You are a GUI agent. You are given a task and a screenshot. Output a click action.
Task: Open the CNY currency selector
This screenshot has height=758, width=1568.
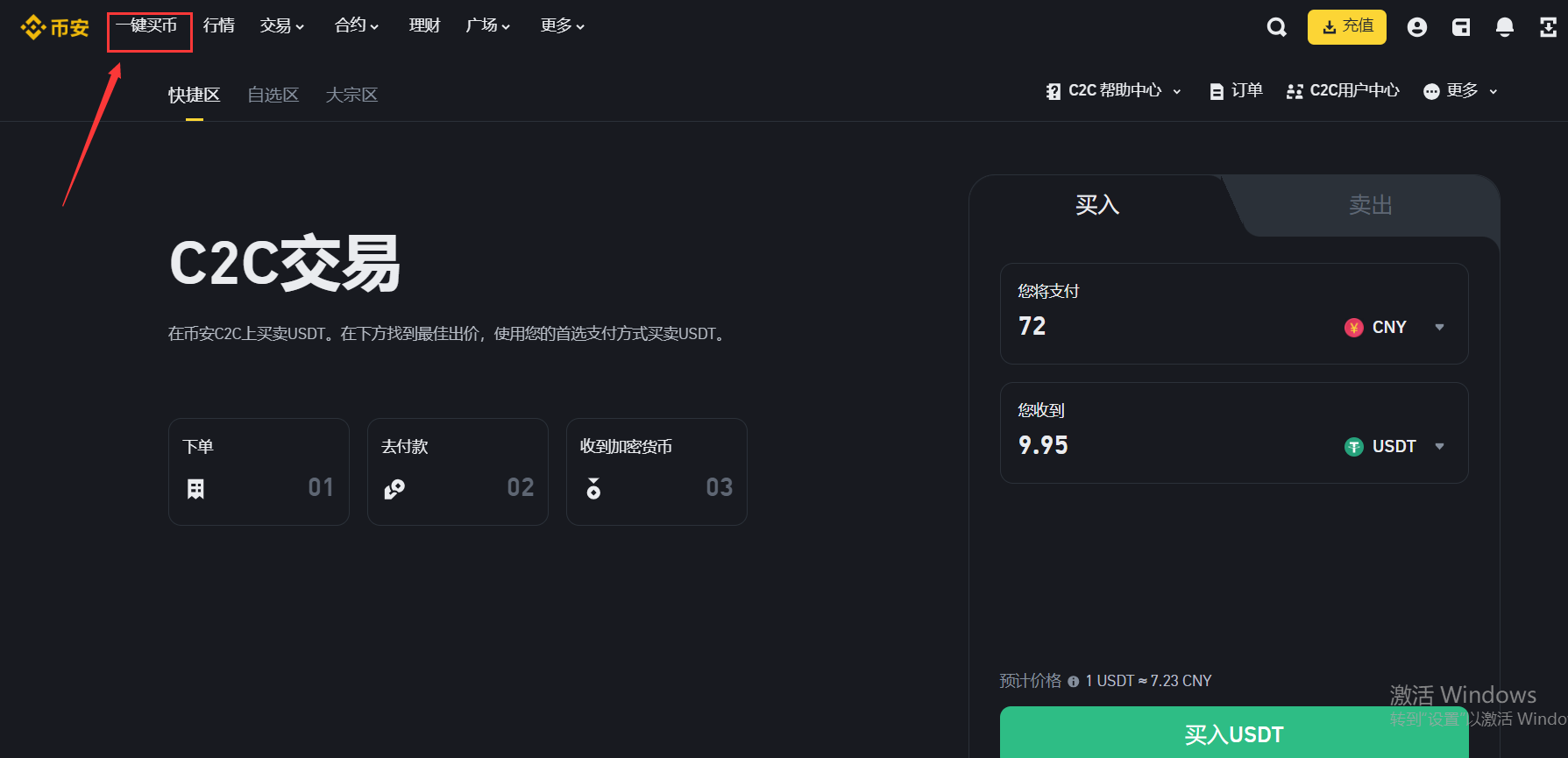click(x=1394, y=328)
